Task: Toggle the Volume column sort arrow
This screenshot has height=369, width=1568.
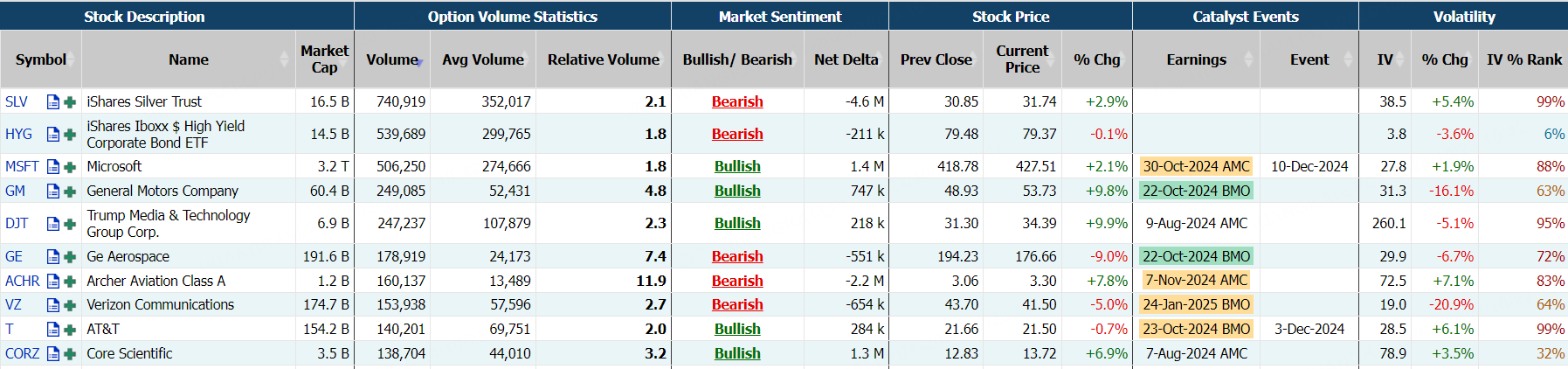Action: [420, 61]
